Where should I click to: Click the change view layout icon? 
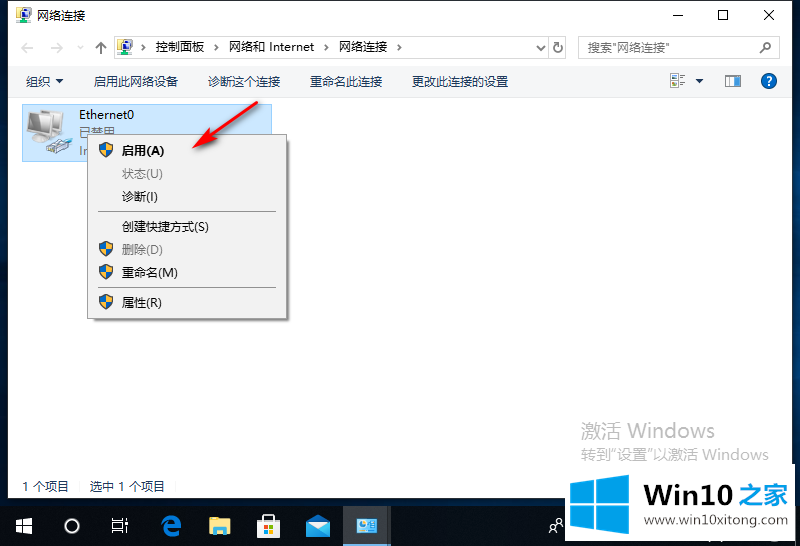click(x=677, y=81)
